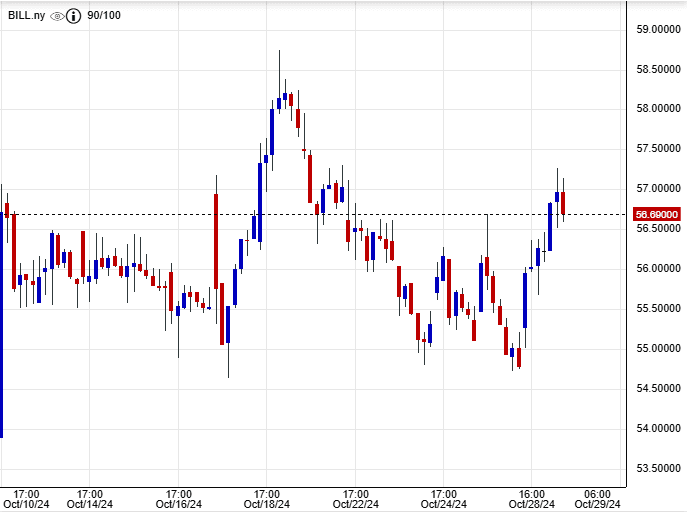Toggle the eye icon next to BILL.ny
This screenshot has height=512, width=687.
pos(57,17)
